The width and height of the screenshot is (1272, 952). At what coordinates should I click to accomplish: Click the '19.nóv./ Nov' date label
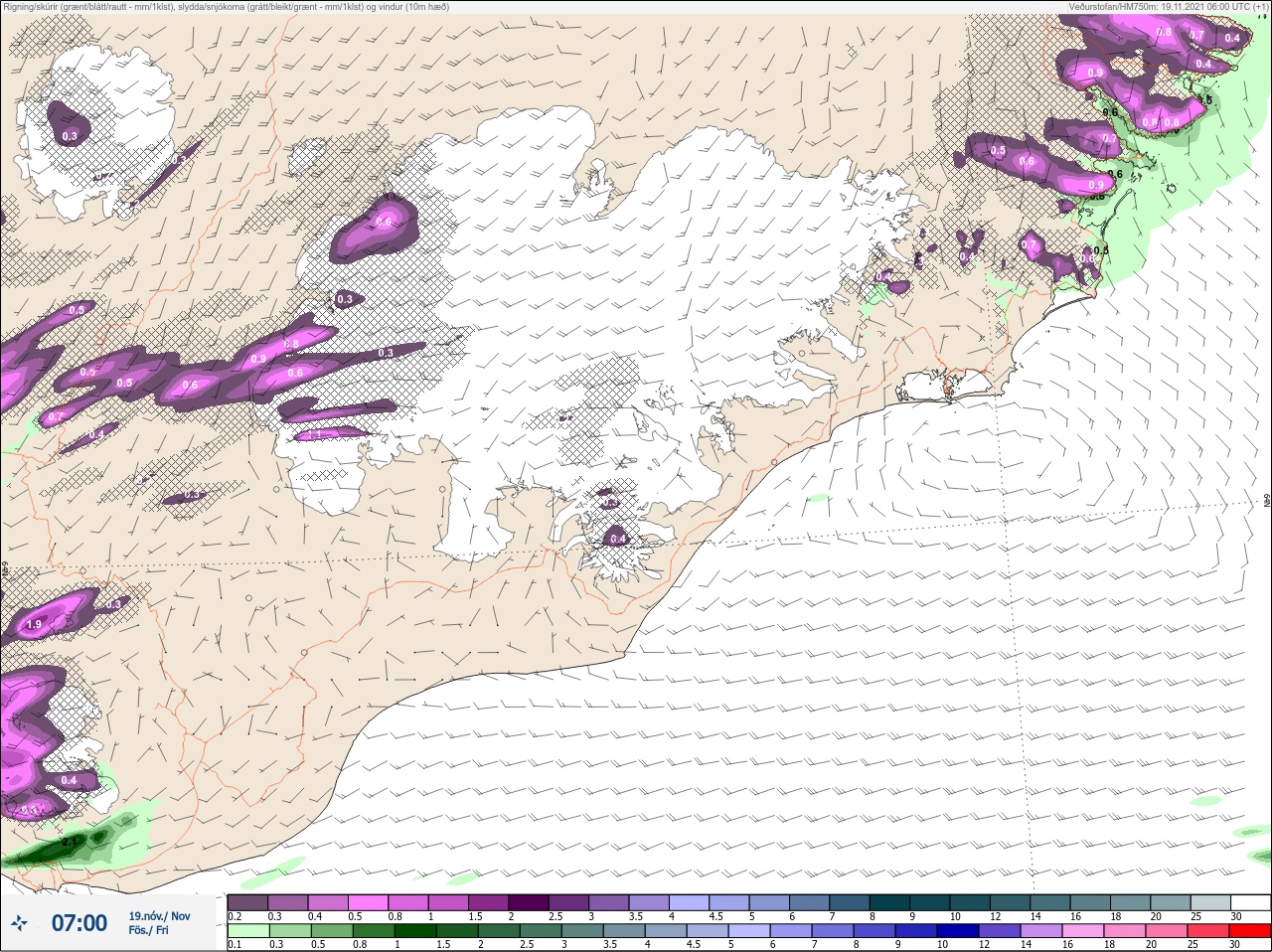(x=159, y=916)
